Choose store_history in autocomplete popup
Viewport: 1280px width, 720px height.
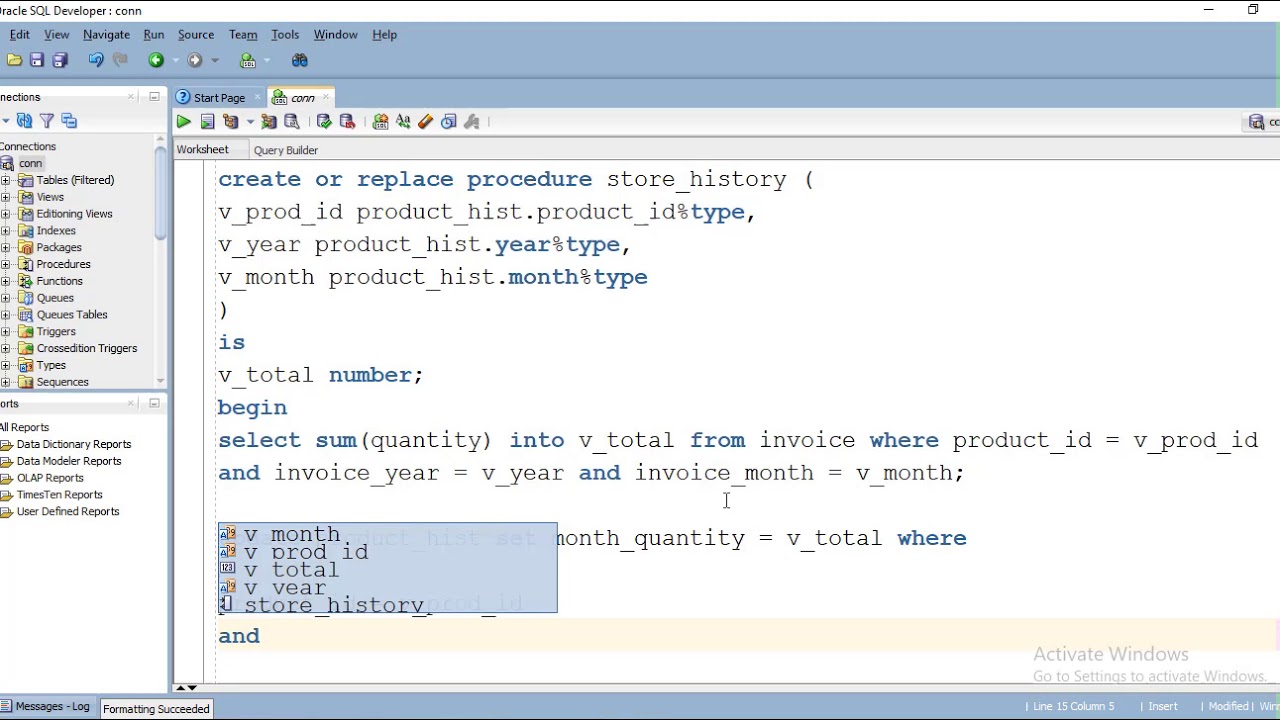388,605
